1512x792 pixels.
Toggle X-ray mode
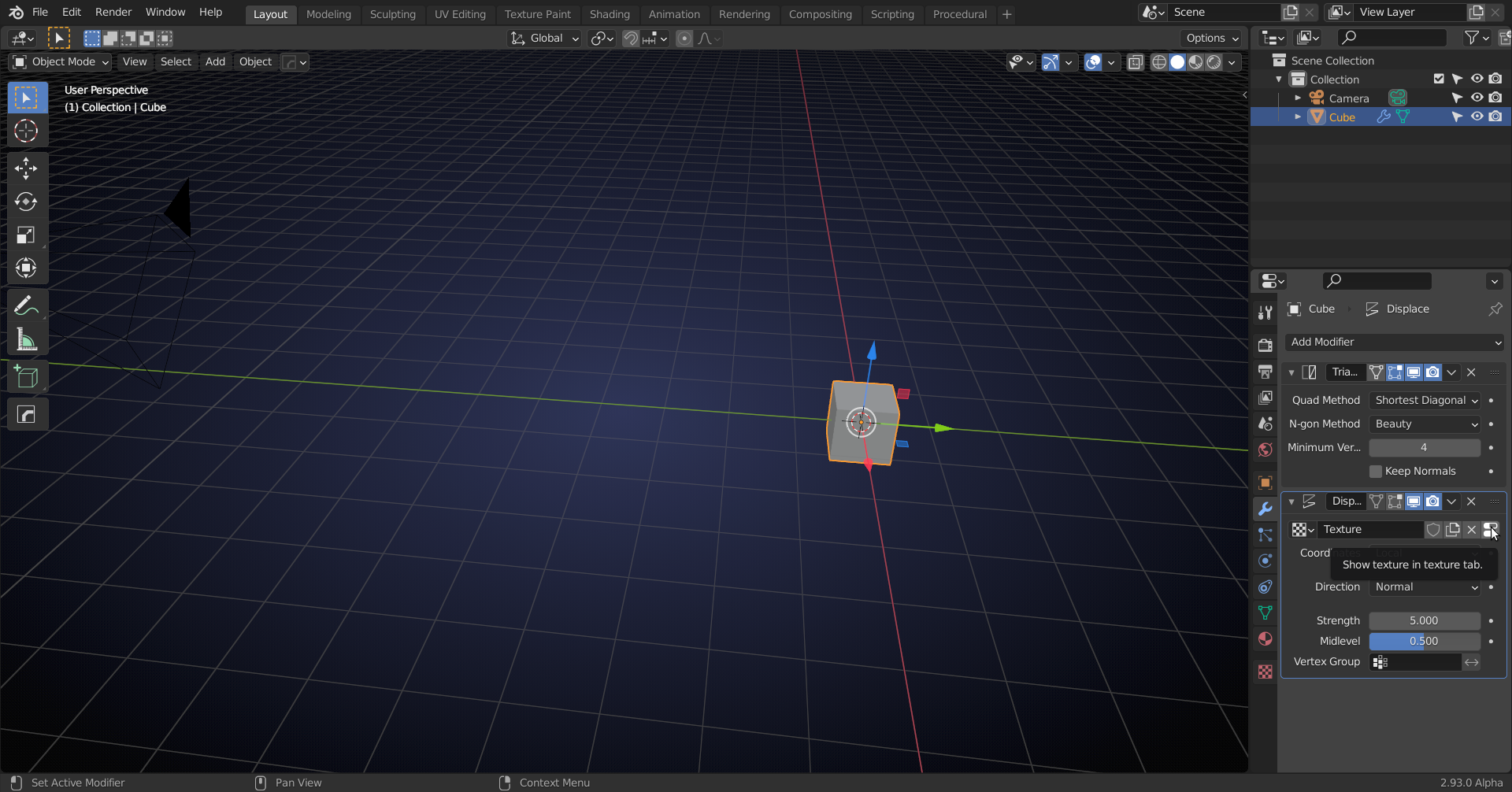(1135, 62)
